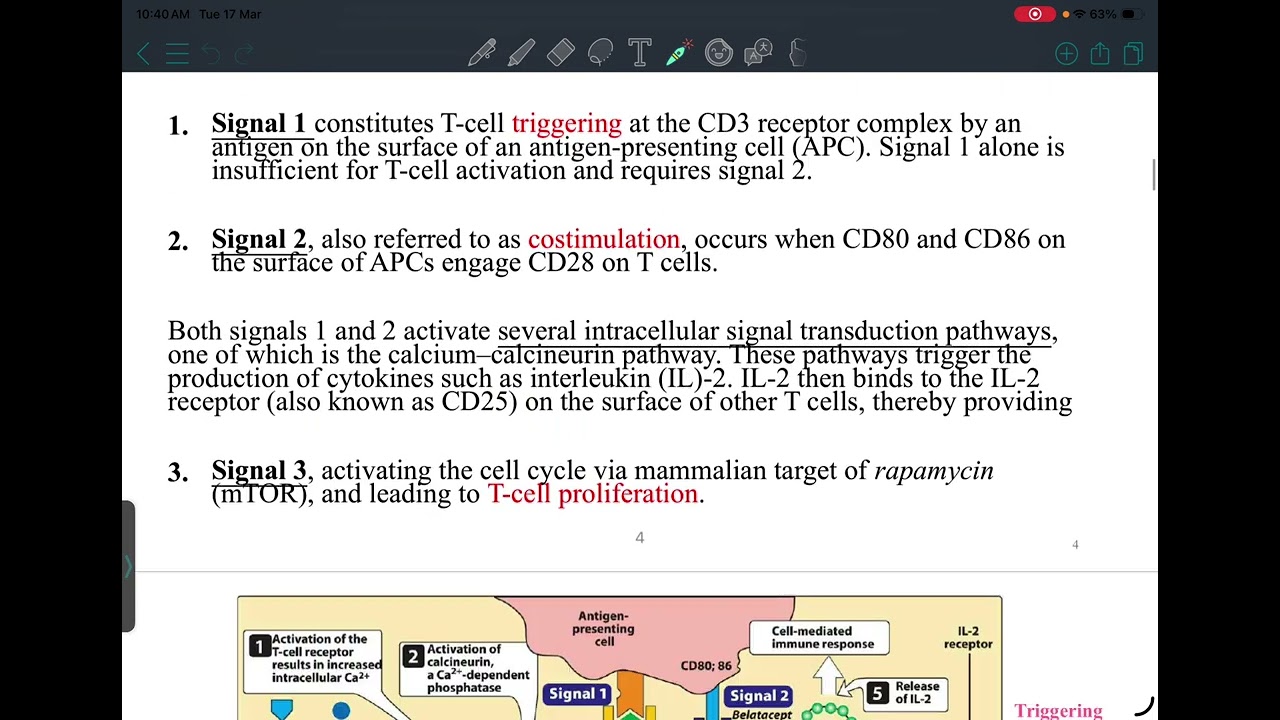Open the stickers tool
This screenshot has width=1280, height=720.
[x=719, y=53]
